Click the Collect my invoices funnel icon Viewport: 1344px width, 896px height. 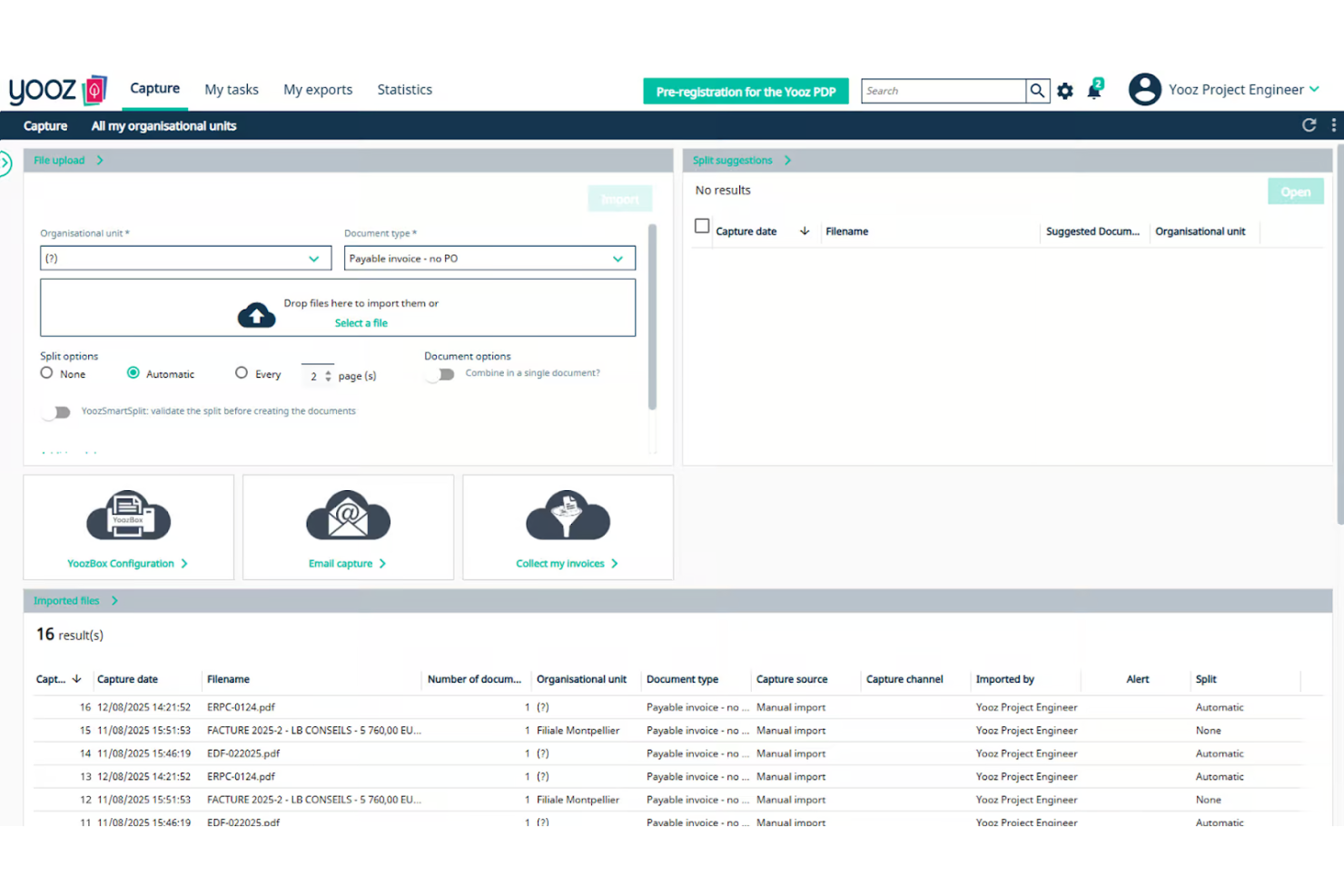coord(568,517)
